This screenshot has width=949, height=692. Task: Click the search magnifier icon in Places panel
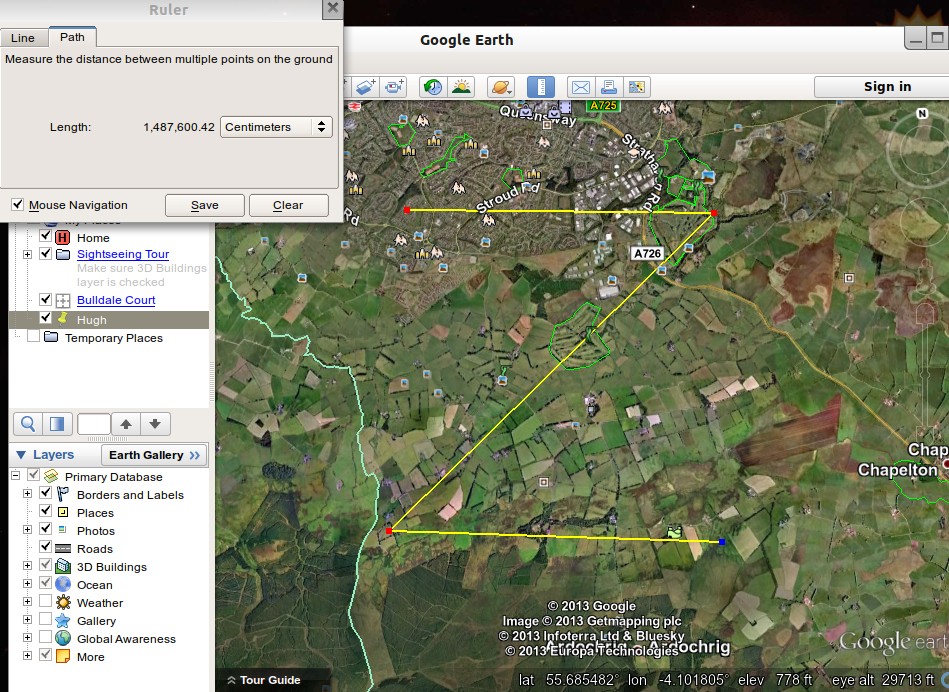coord(29,424)
